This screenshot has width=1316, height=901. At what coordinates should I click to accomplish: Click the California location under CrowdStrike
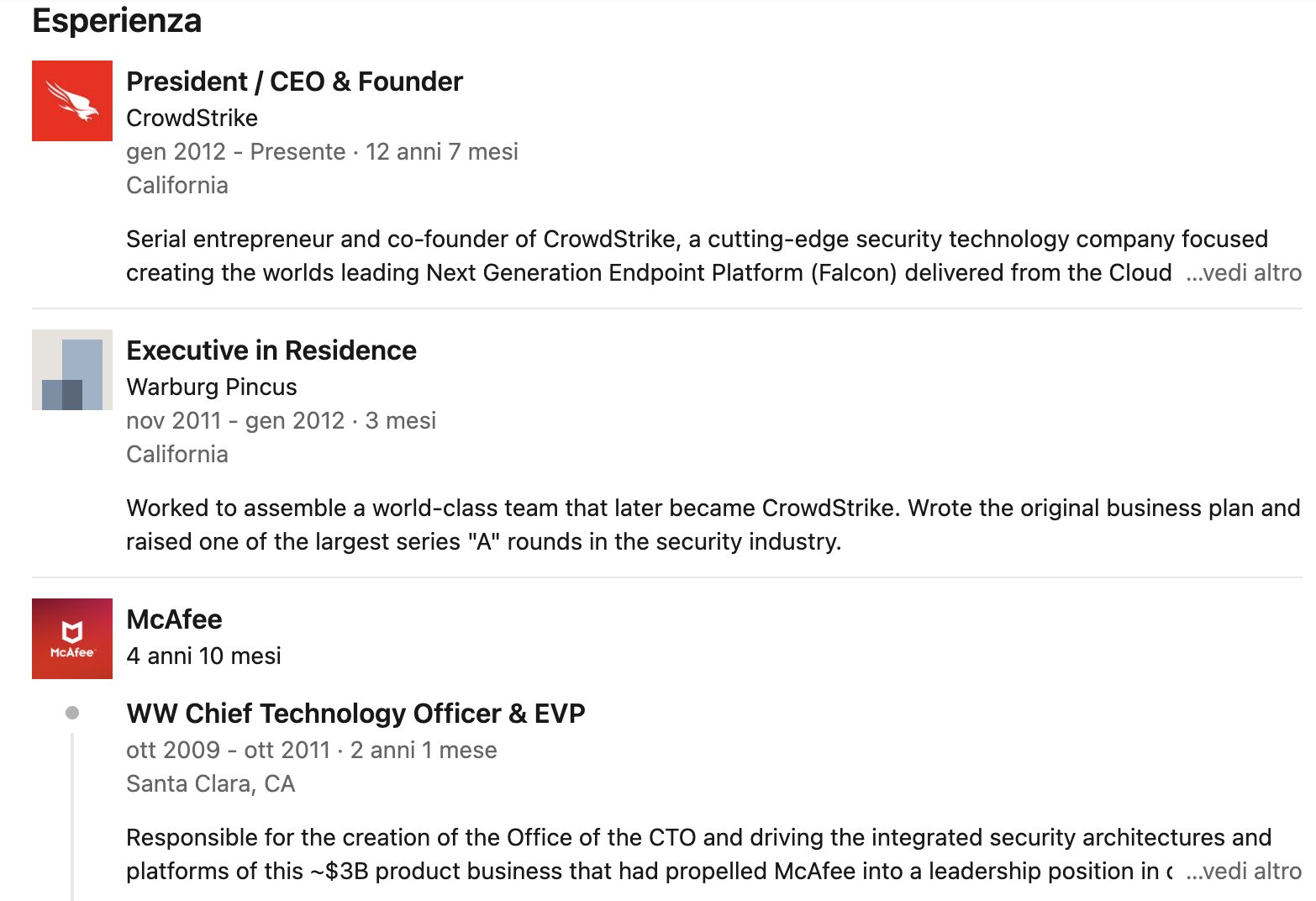pos(177,185)
